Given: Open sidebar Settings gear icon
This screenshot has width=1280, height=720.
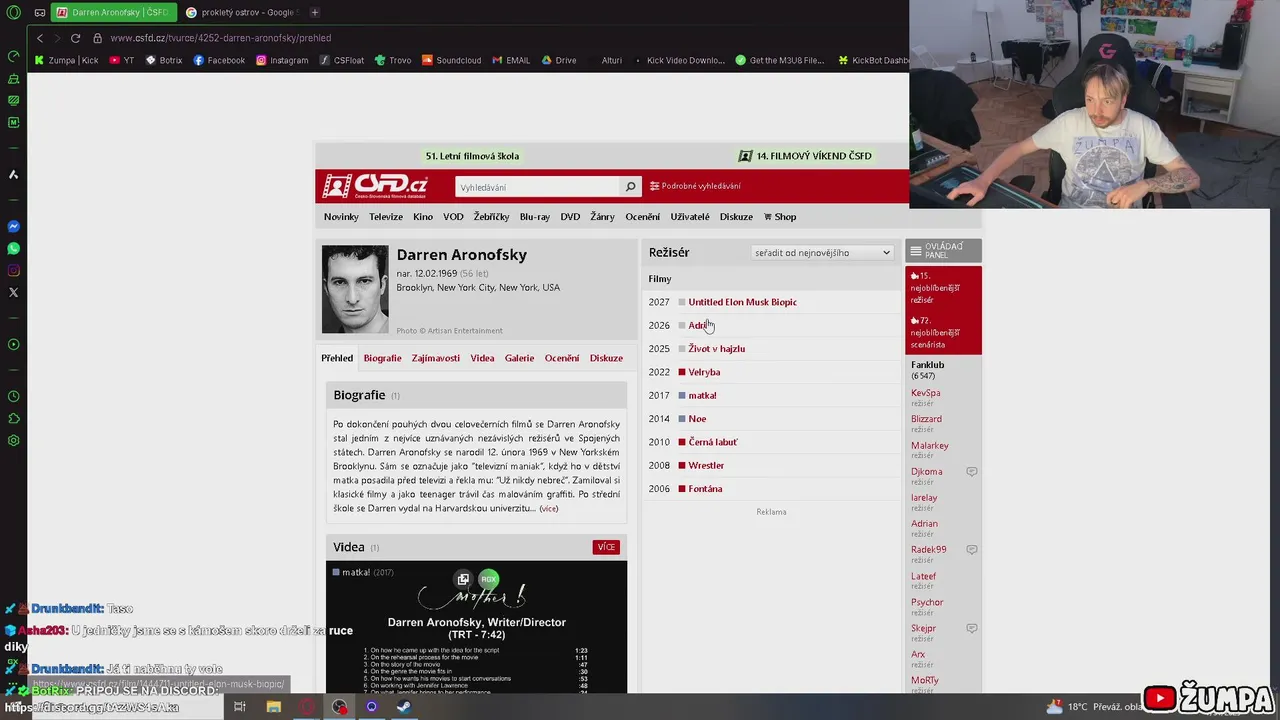Looking at the screenshot, I should click(x=13, y=440).
